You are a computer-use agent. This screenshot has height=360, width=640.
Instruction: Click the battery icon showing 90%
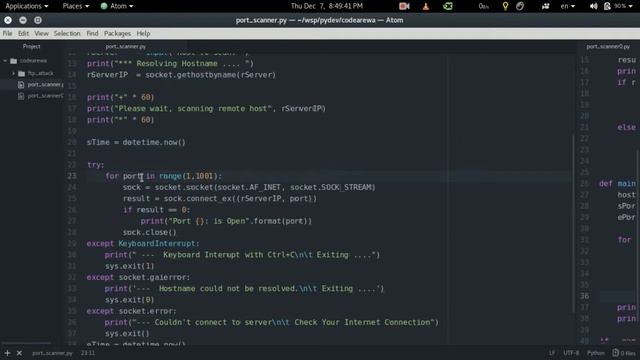click(x=607, y=6)
